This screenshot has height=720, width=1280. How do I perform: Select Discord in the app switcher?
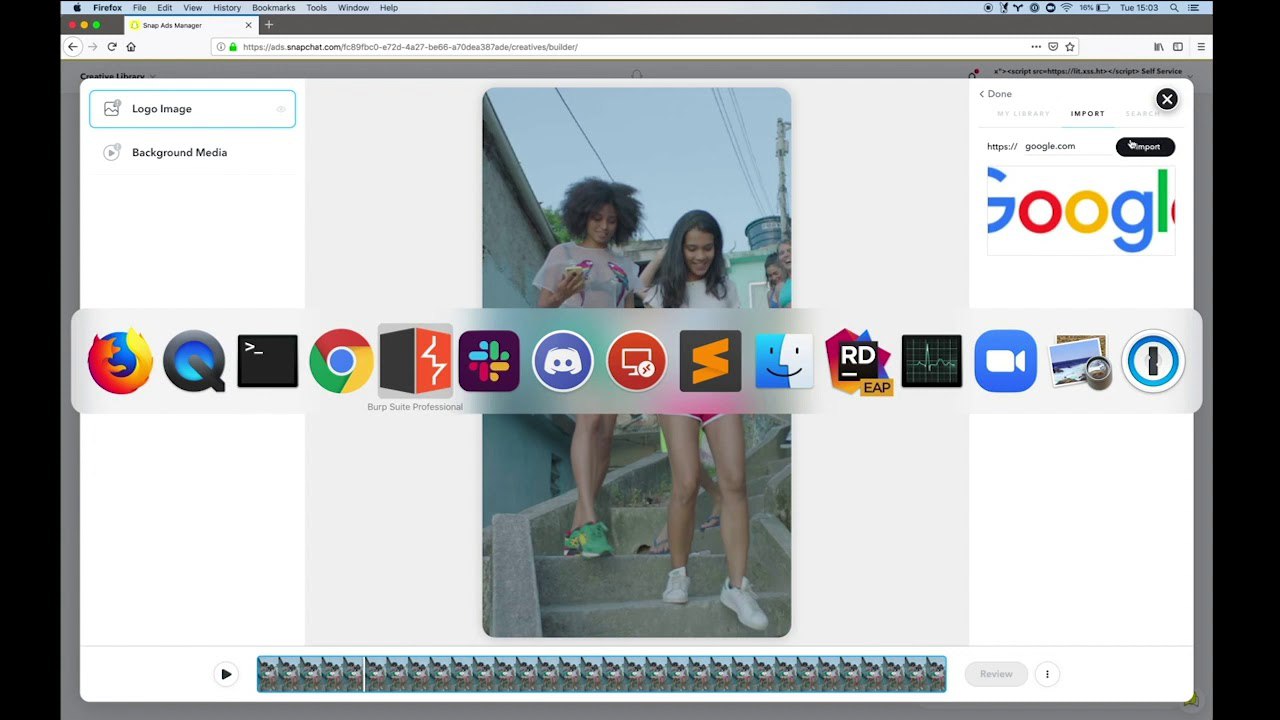563,361
